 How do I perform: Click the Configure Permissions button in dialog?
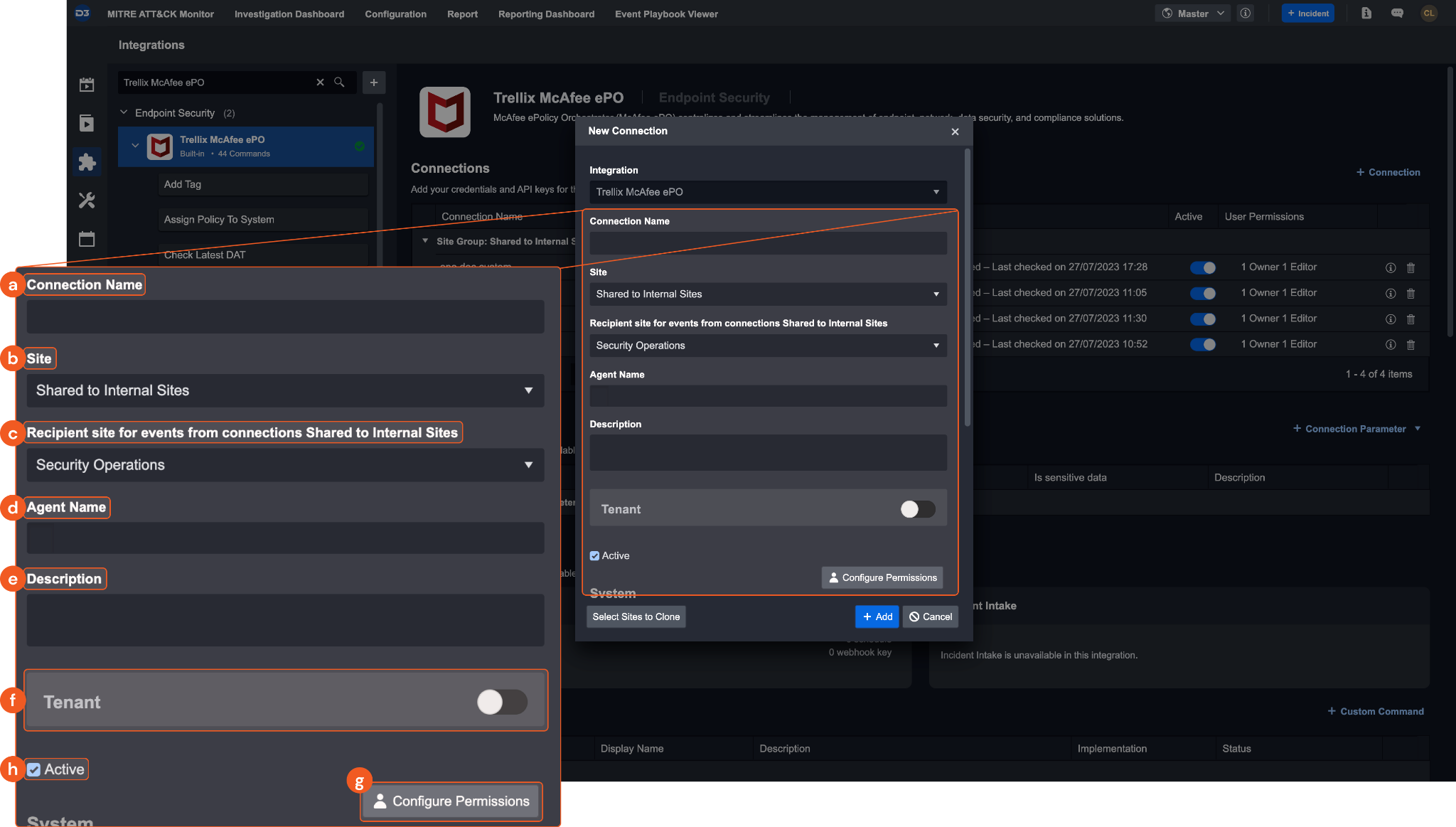pos(882,577)
